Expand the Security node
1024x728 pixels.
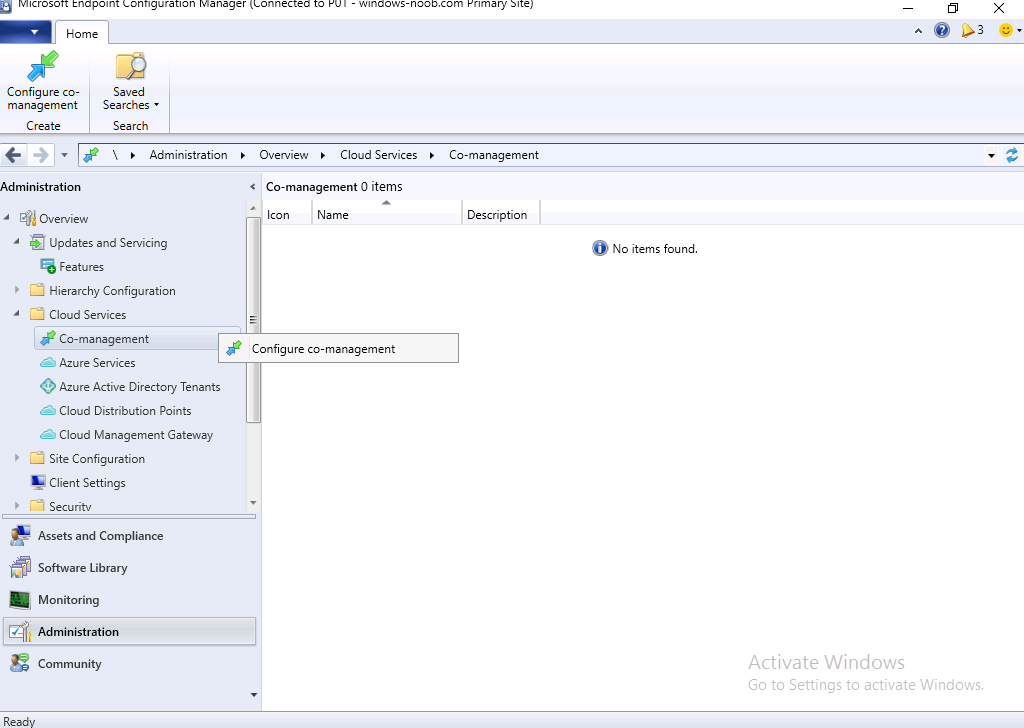coord(17,506)
